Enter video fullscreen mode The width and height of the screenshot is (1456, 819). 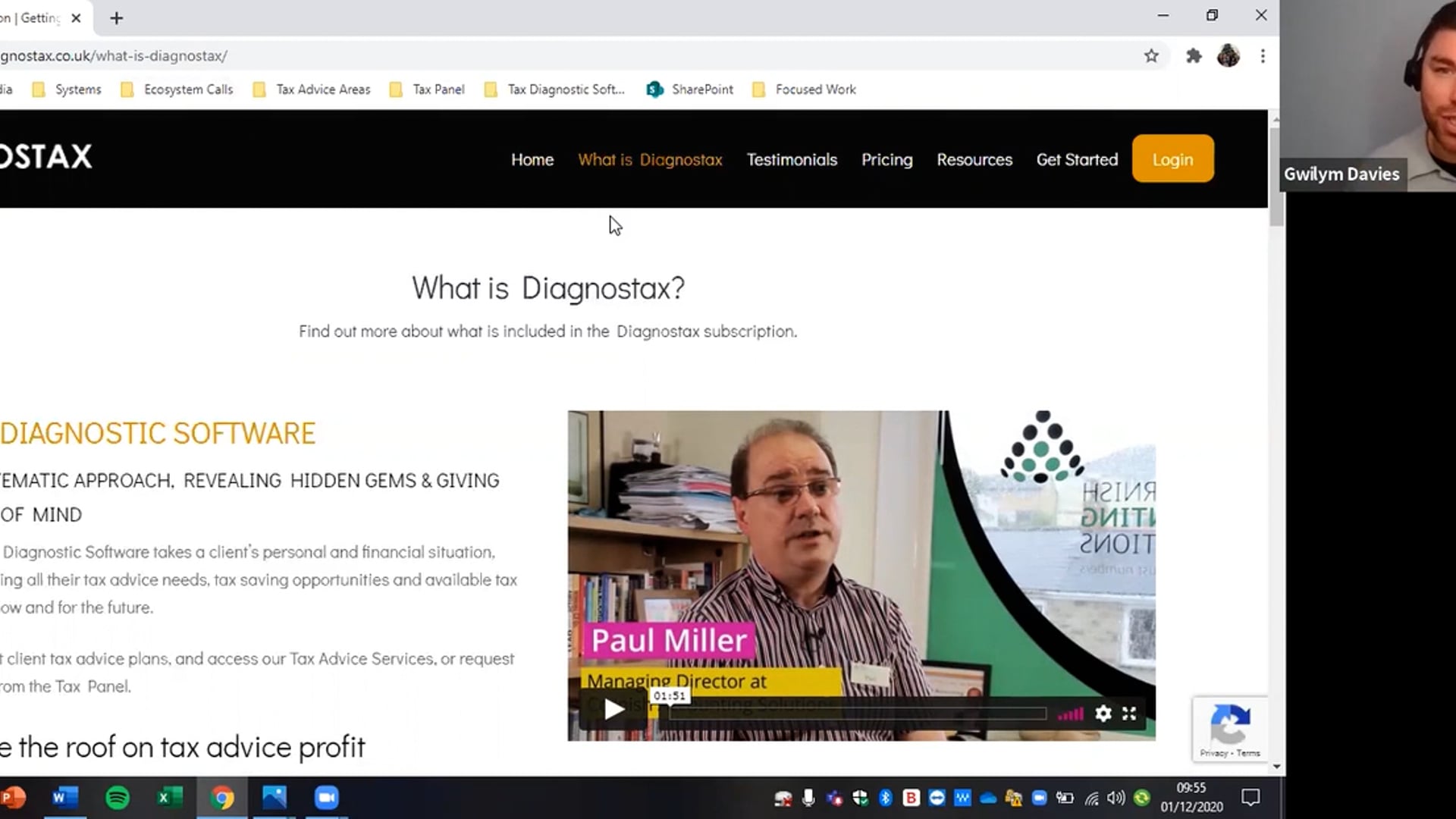coord(1129,714)
